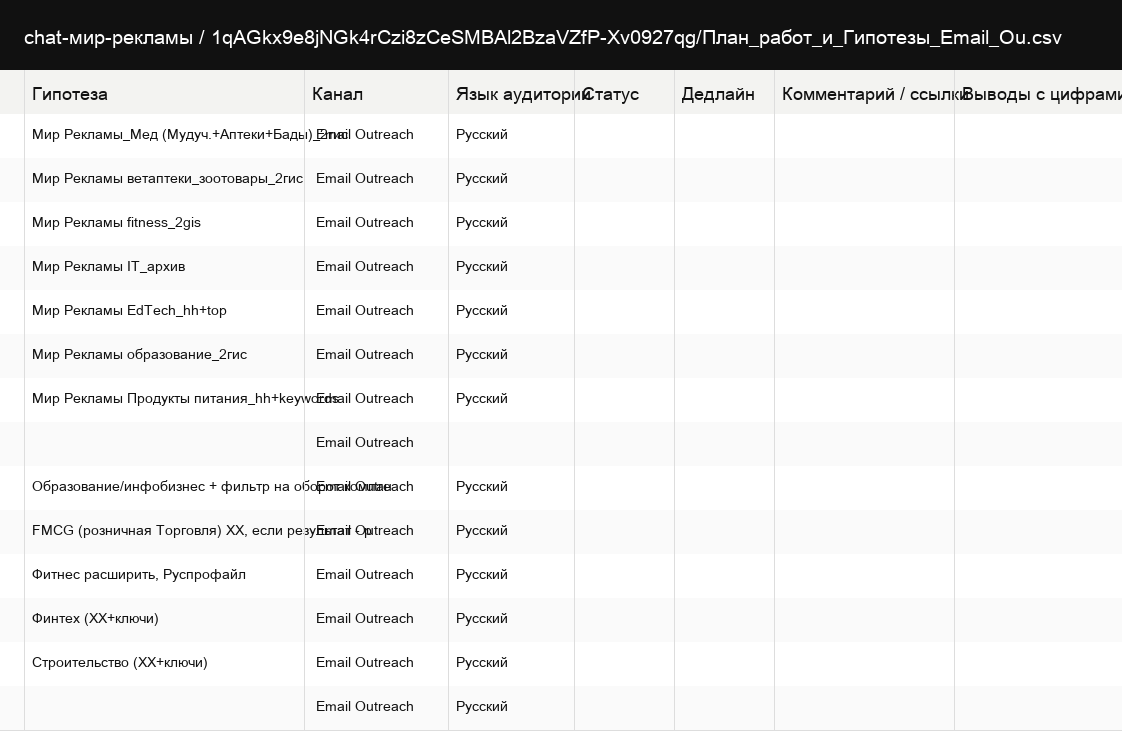Click the Фитнес расширить, Руспрофайл cell
1122x754 pixels.
click(165, 574)
